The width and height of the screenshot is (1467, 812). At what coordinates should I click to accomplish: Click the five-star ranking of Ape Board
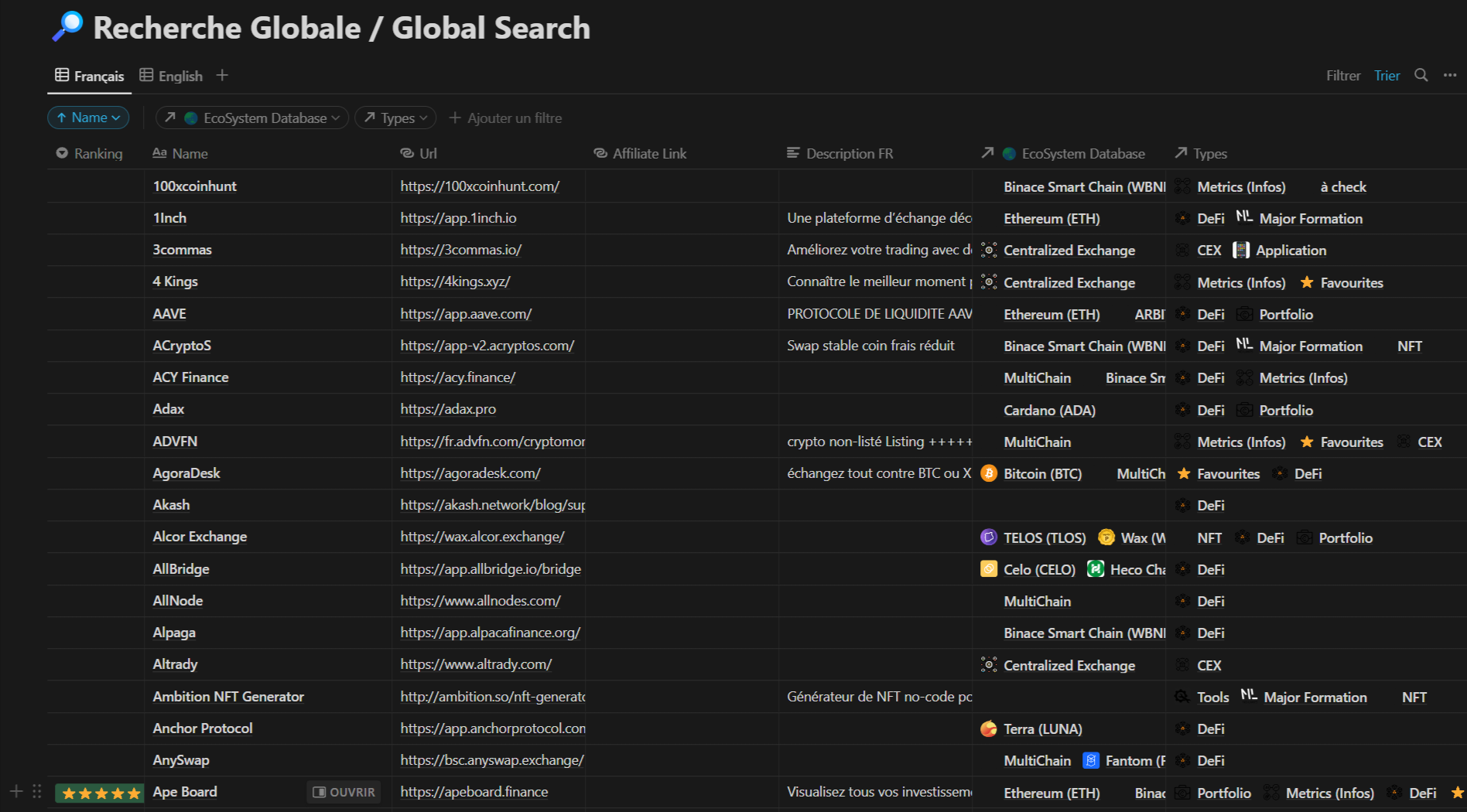[101, 793]
